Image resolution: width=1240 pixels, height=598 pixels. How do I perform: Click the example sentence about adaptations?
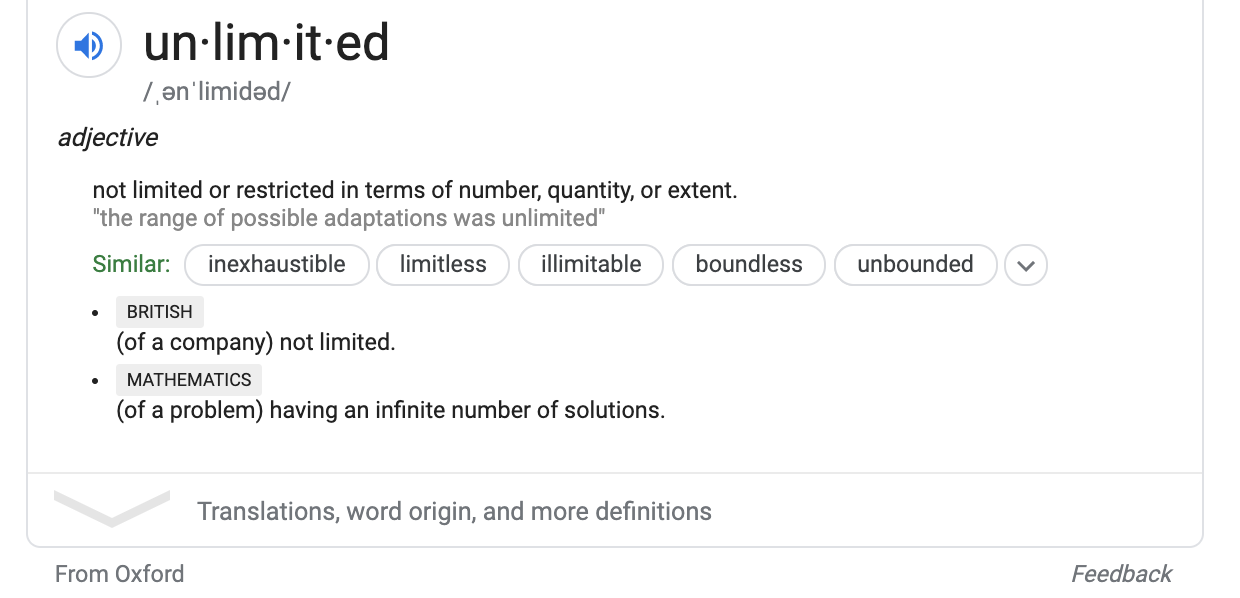pyautogui.click(x=349, y=218)
